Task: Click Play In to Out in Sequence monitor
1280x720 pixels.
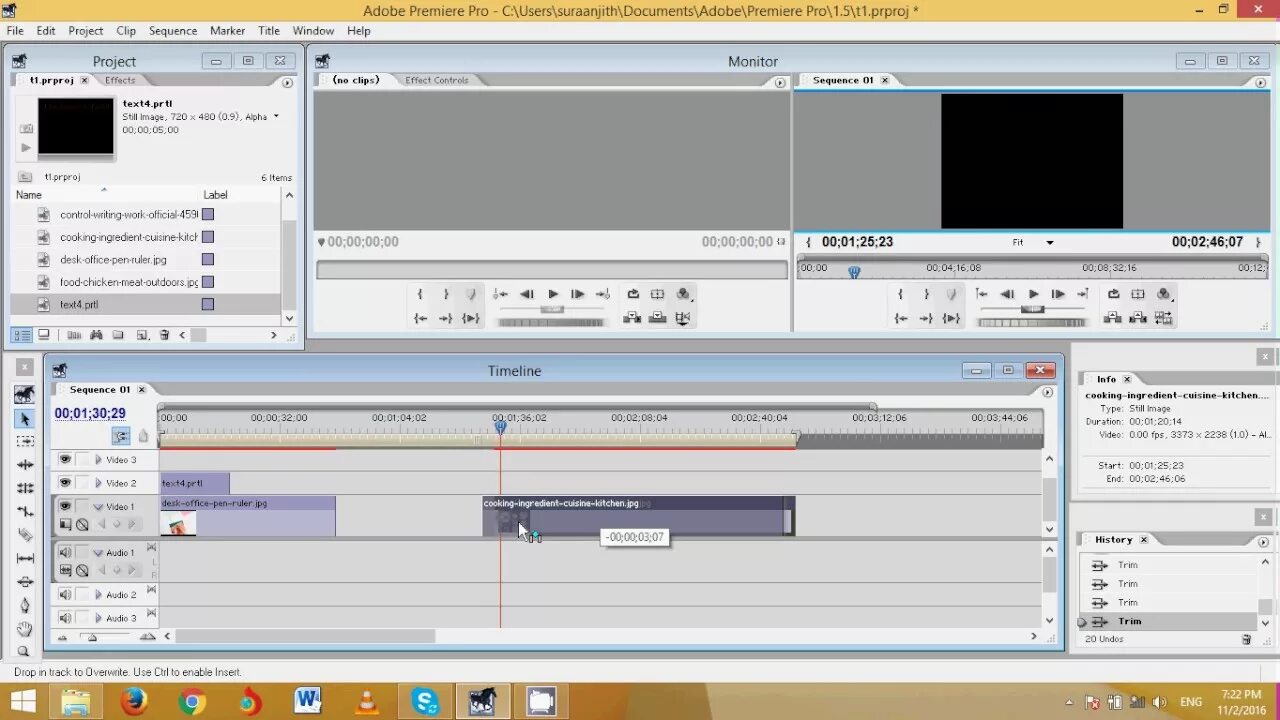Action: (951, 318)
